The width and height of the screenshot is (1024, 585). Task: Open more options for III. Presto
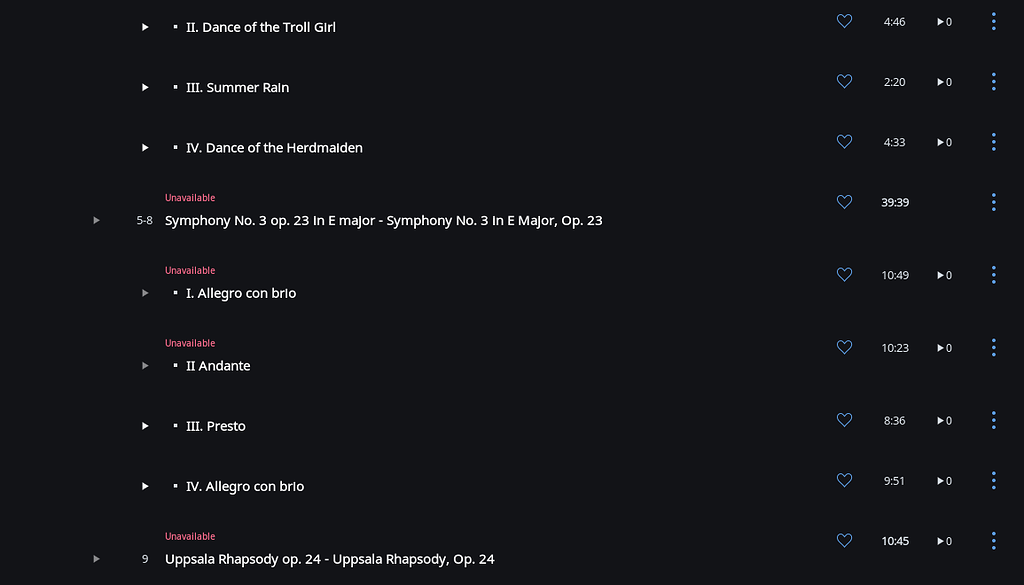point(993,421)
